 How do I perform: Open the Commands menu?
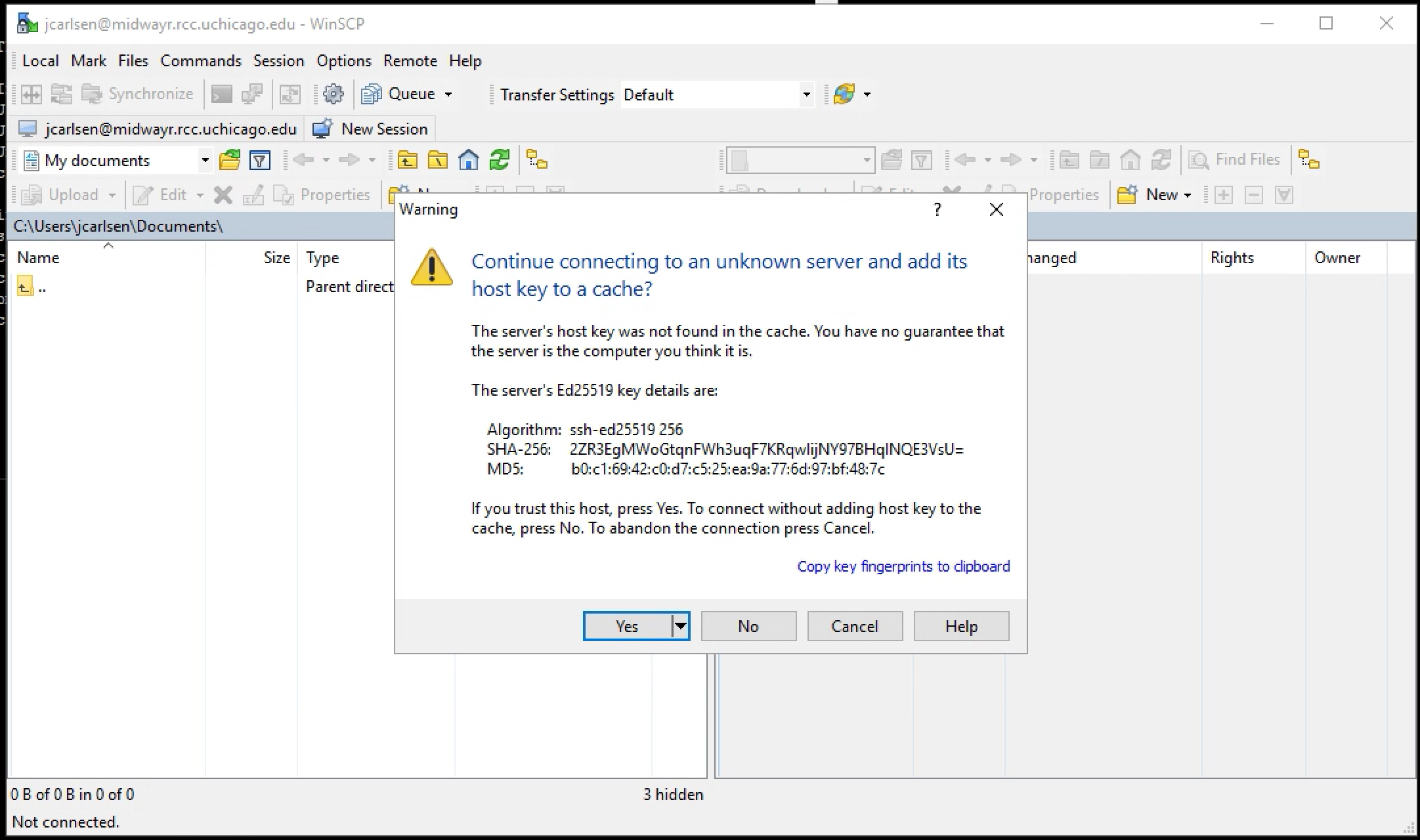click(x=201, y=61)
